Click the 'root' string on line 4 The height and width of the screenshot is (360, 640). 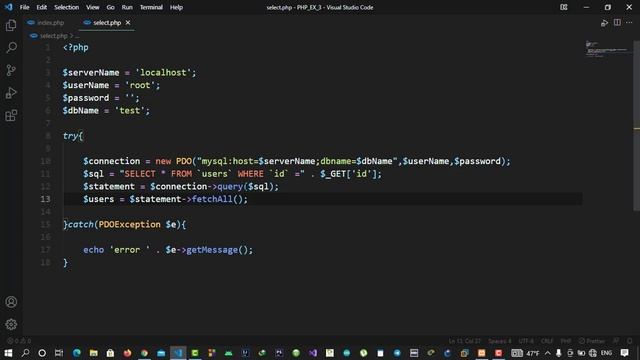point(140,85)
